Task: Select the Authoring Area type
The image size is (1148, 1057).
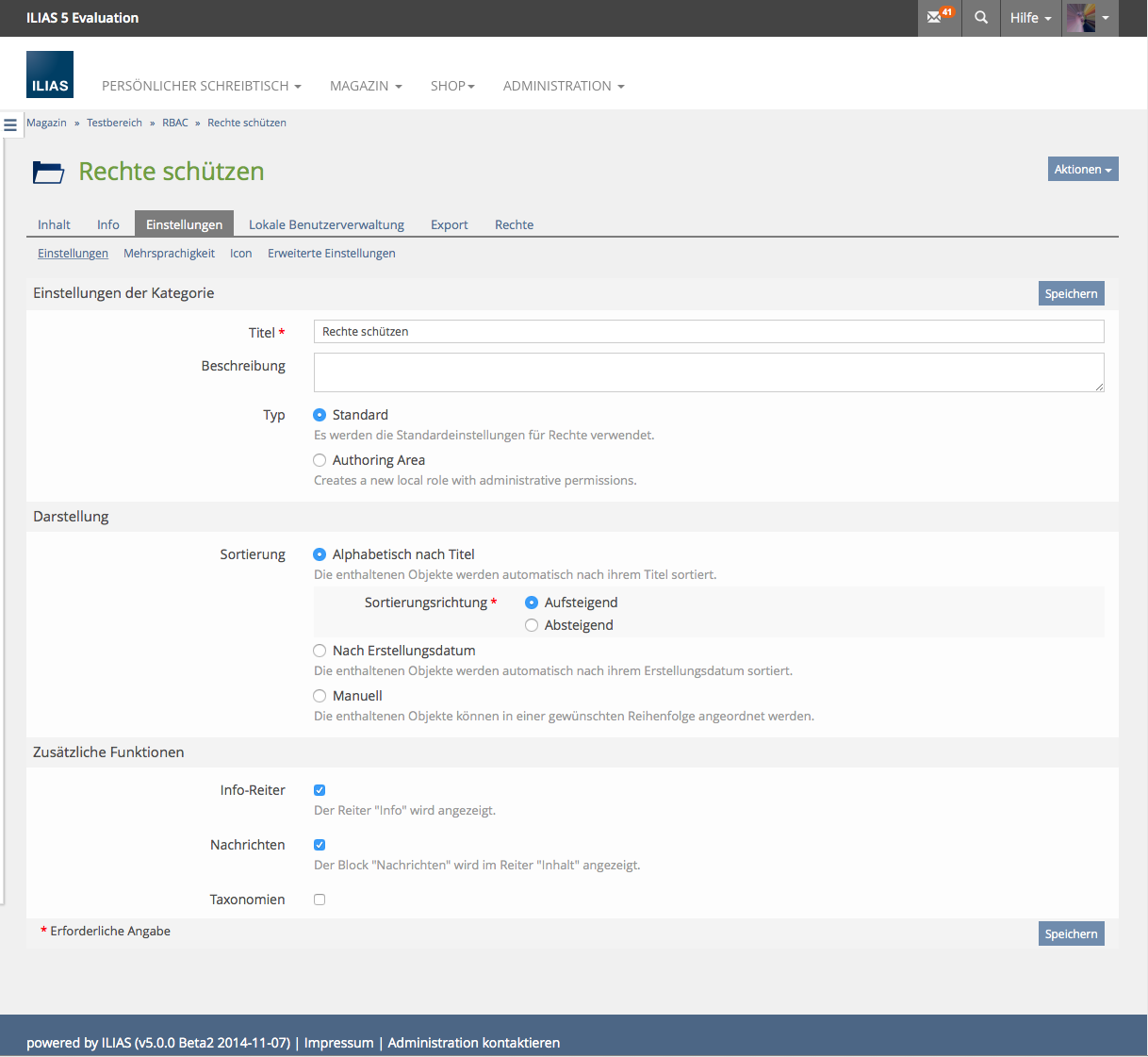Action: point(320,460)
